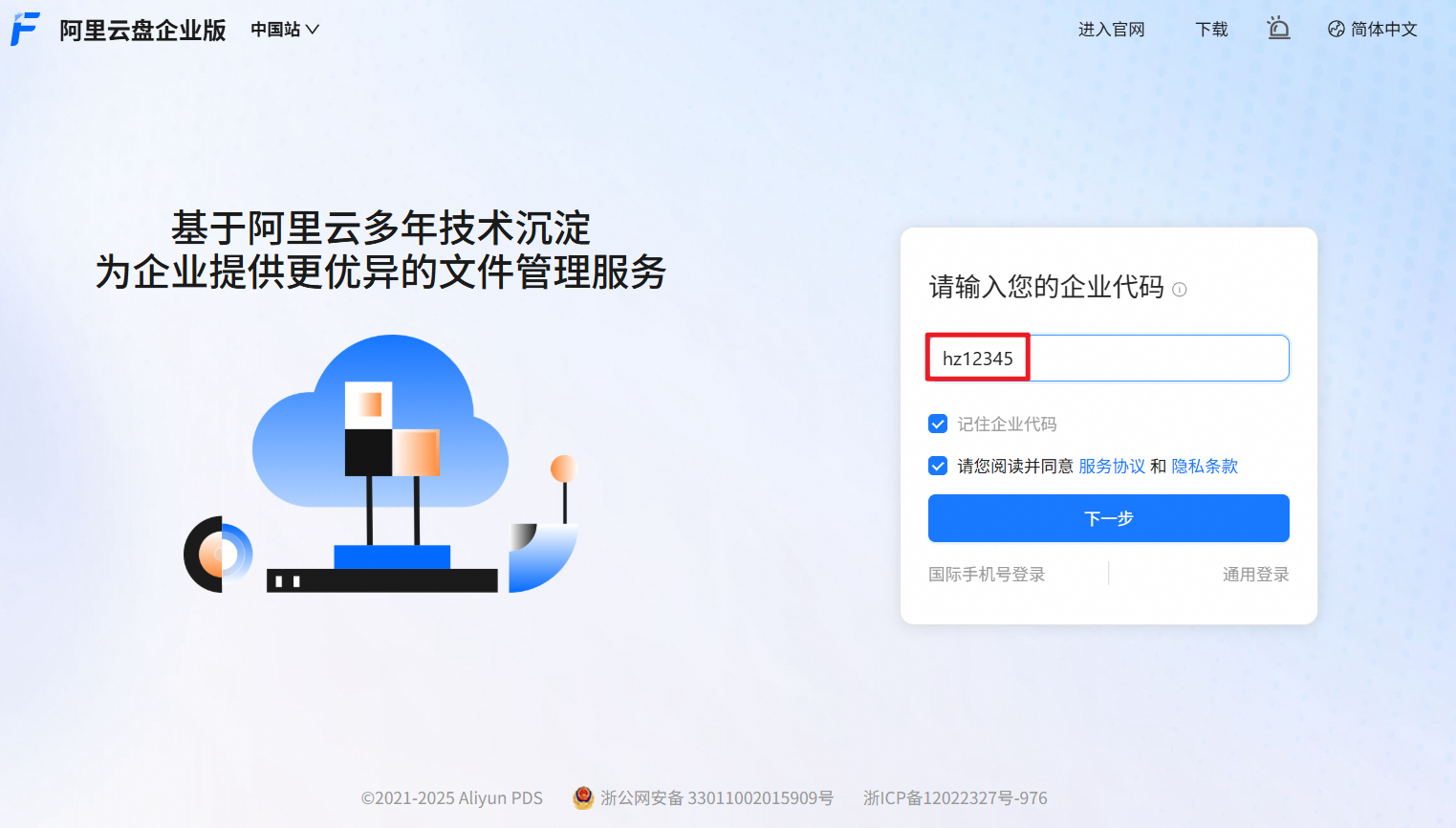Open the alert bell icon in header
The image size is (1456, 828).
point(1278,29)
